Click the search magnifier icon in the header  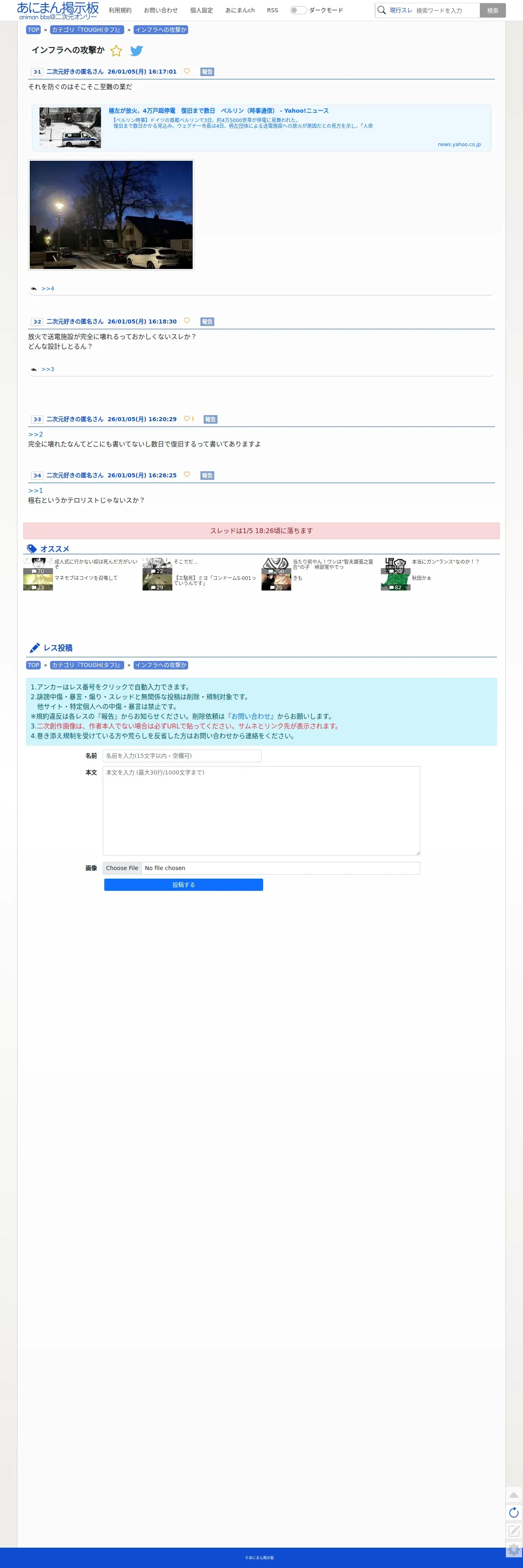(x=382, y=10)
